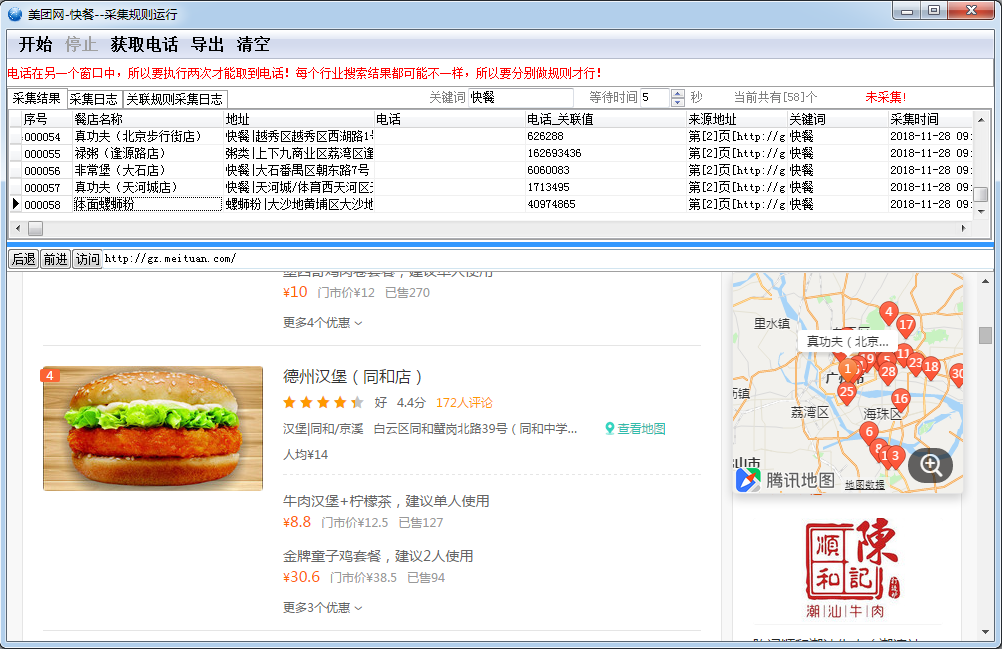Image resolution: width=1002 pixels, height=649 pixels.
Task: Click map marker number 6
Action: 868,432
